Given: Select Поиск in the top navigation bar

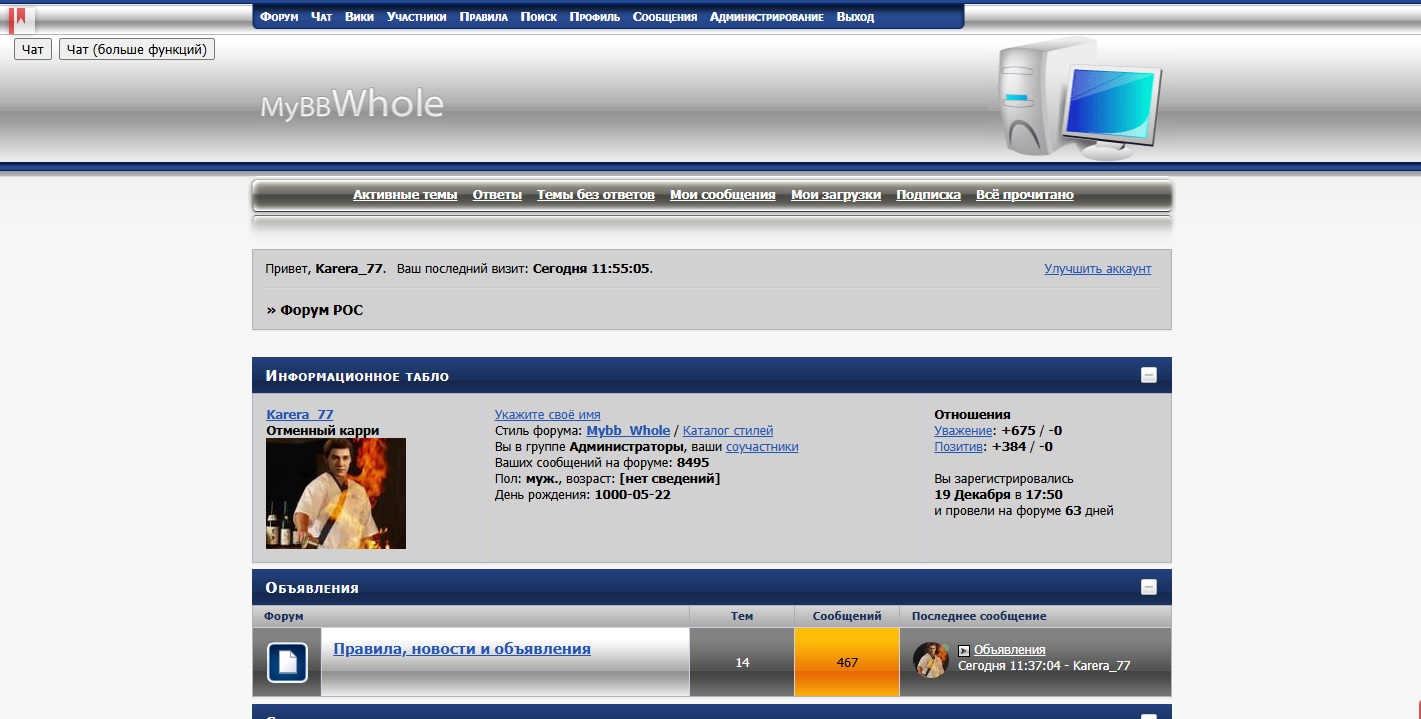Looking at the screenshot, I should [539, 17].
